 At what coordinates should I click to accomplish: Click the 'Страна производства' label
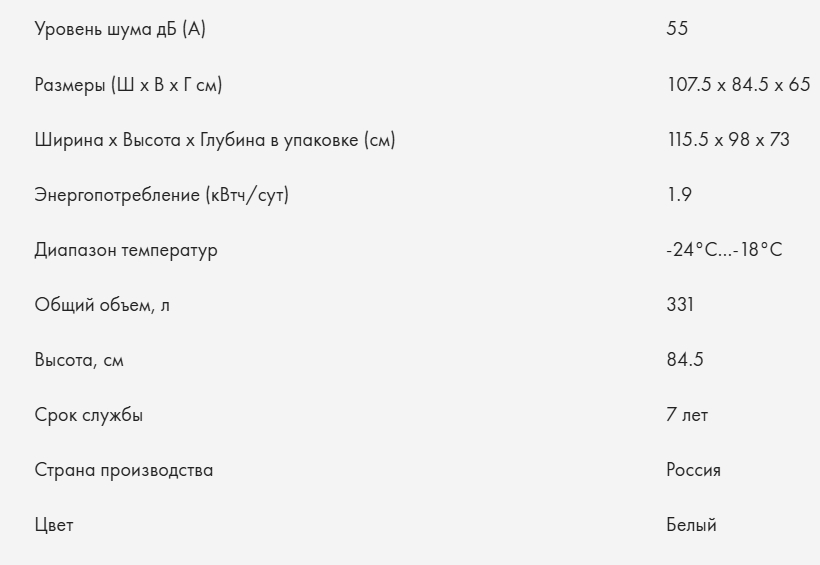[124, 470]
